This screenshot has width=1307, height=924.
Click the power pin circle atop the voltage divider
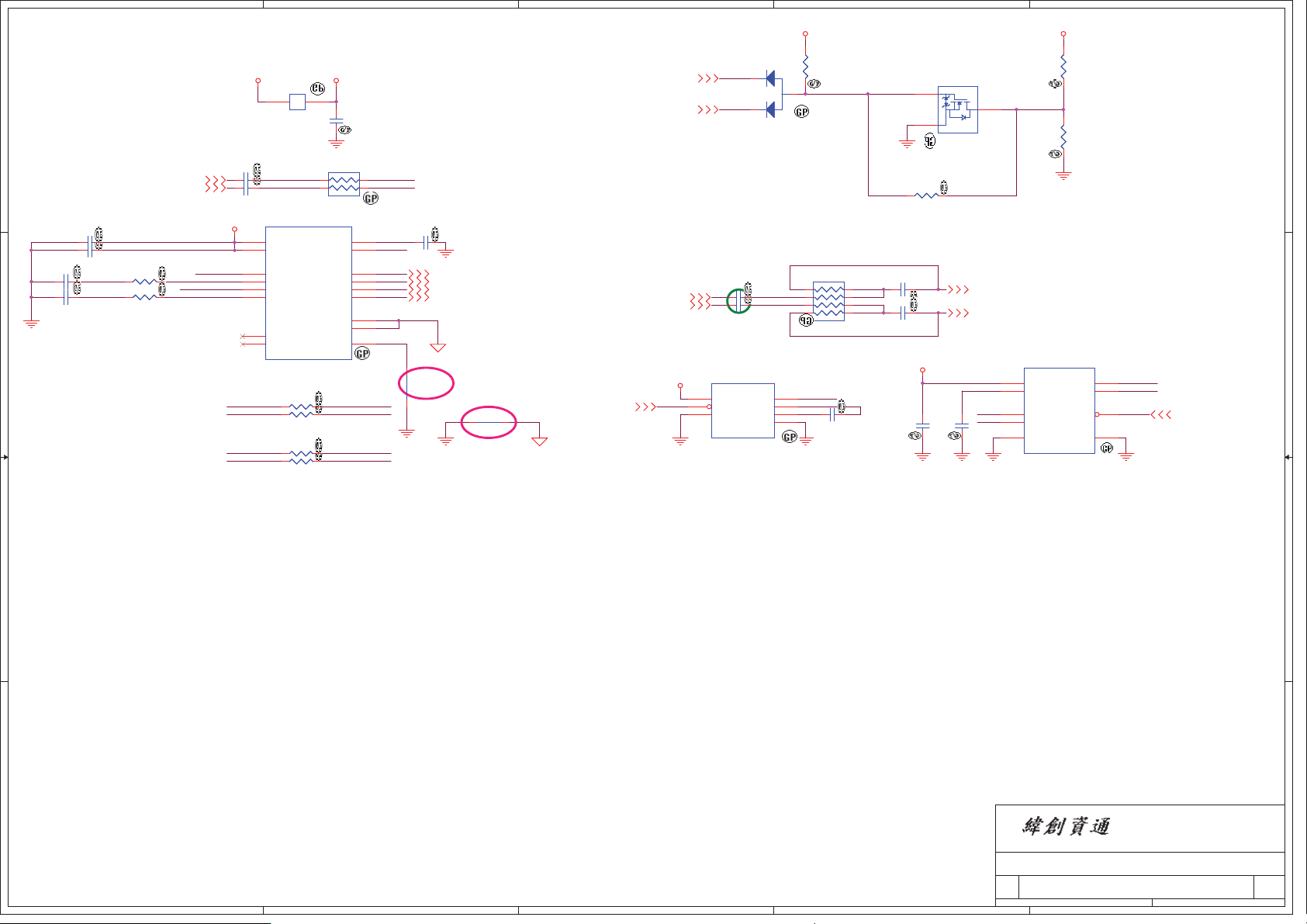click(x=1063, y=34)
